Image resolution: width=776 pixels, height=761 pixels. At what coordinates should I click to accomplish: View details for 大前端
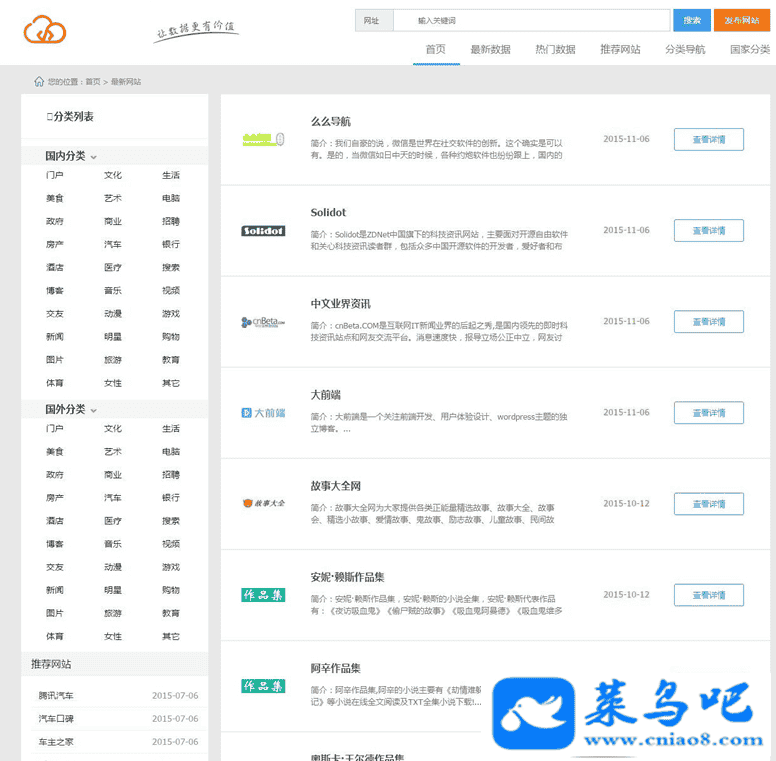point(709,413)
